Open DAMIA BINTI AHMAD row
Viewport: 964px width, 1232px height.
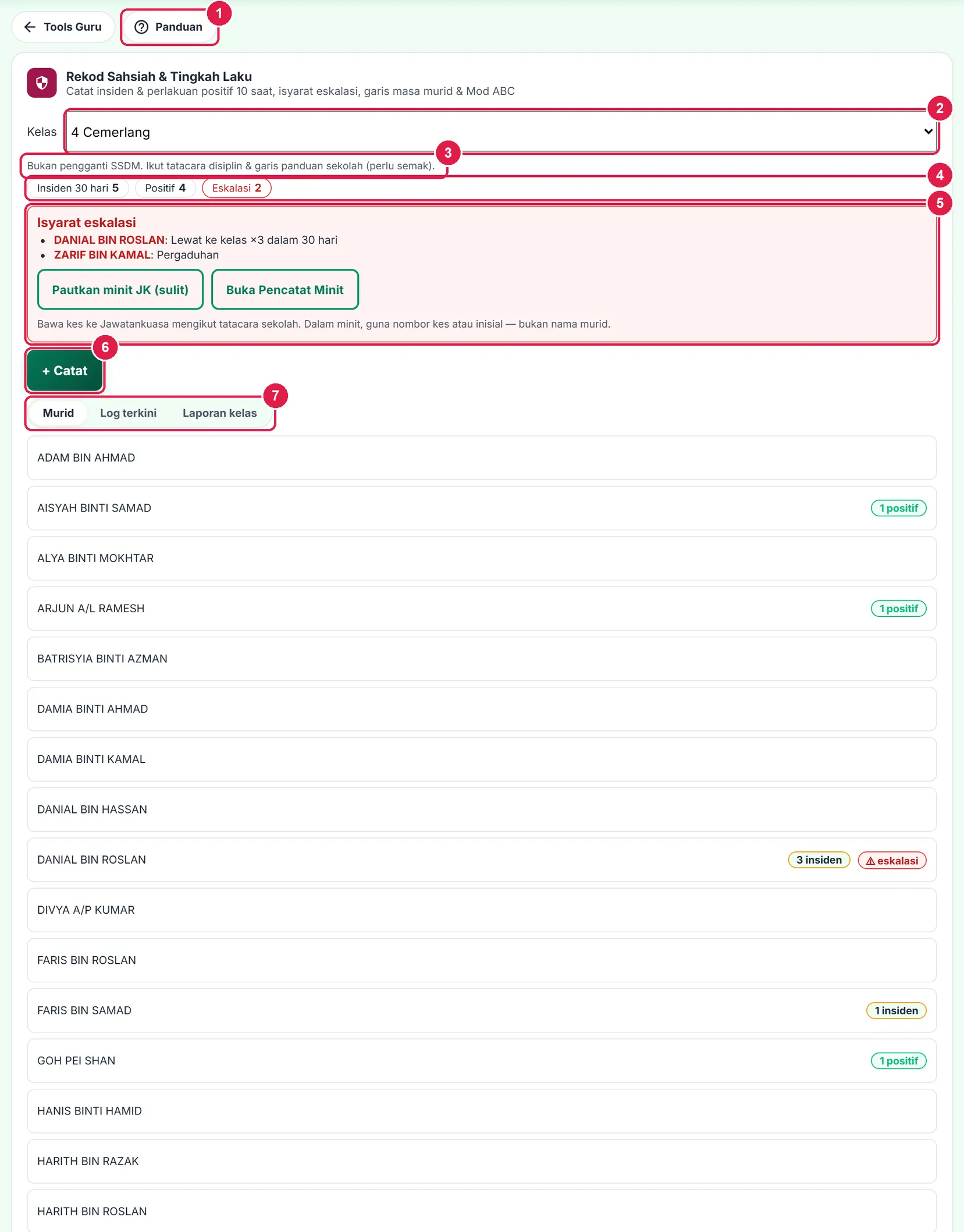(482, 709)
